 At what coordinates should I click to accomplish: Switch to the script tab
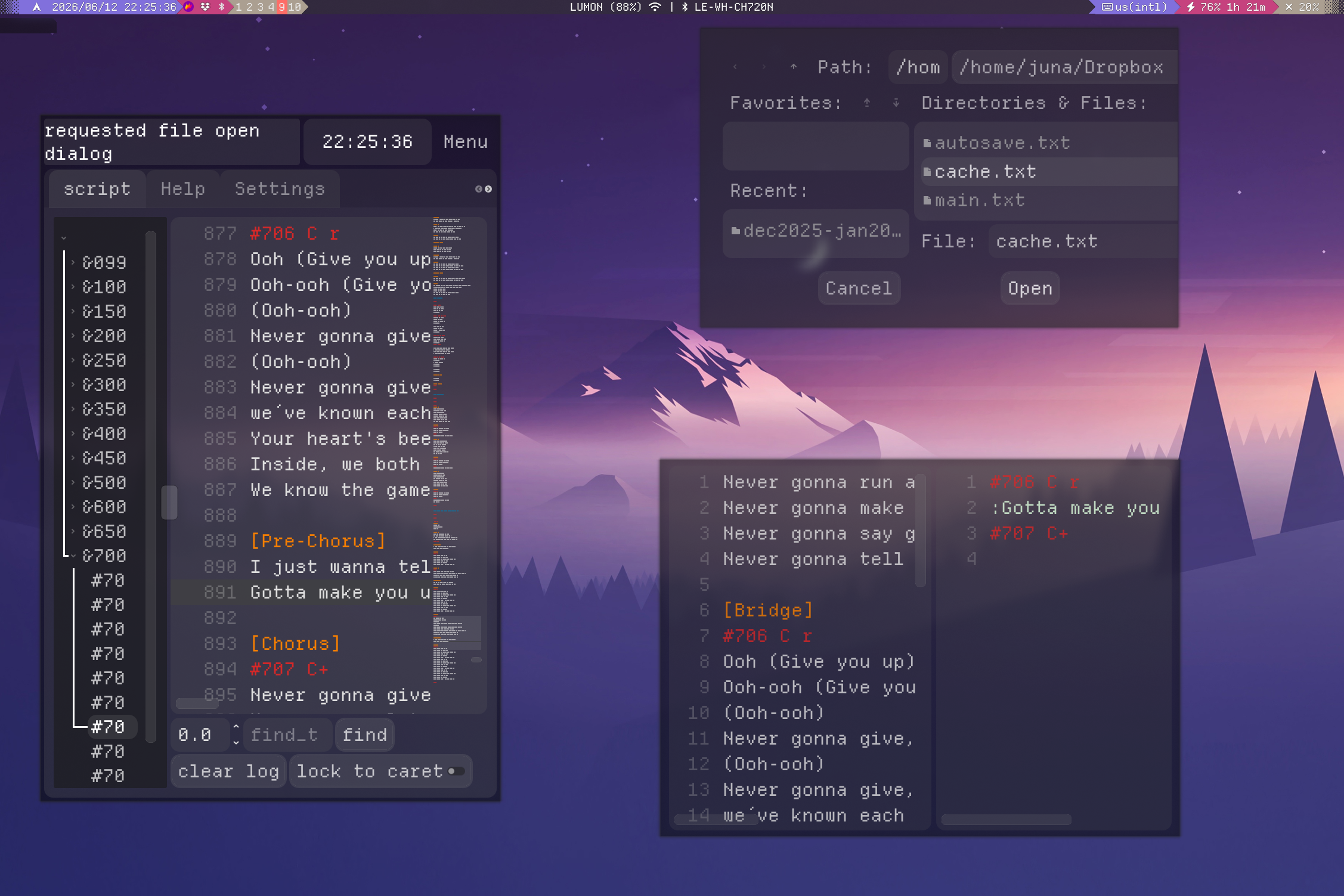point(97,189)
